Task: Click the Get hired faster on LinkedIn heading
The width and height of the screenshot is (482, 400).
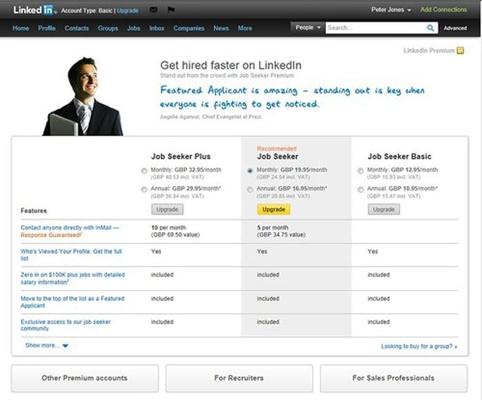Action: 231,65
